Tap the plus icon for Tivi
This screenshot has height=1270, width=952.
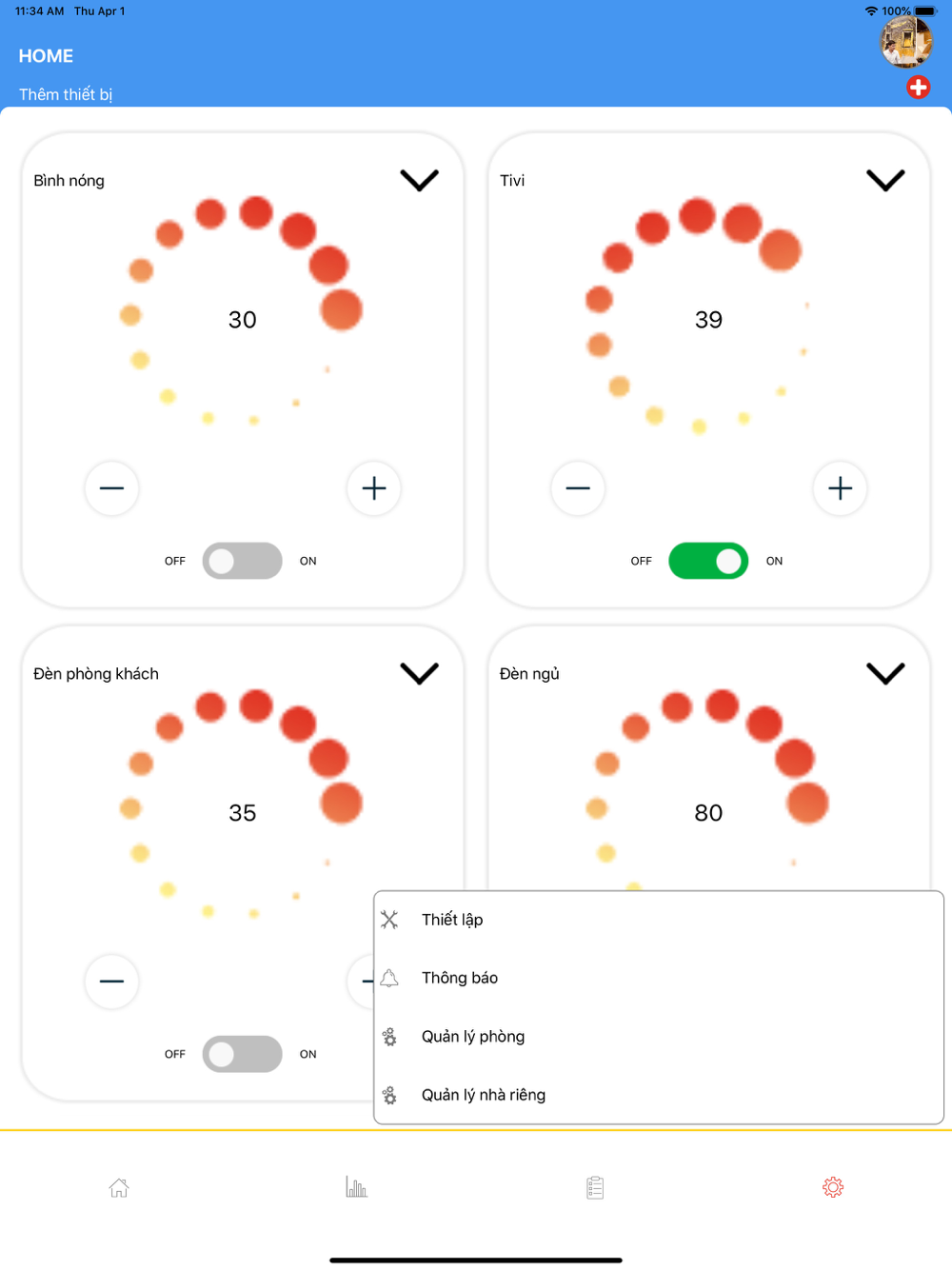(840, 488)
